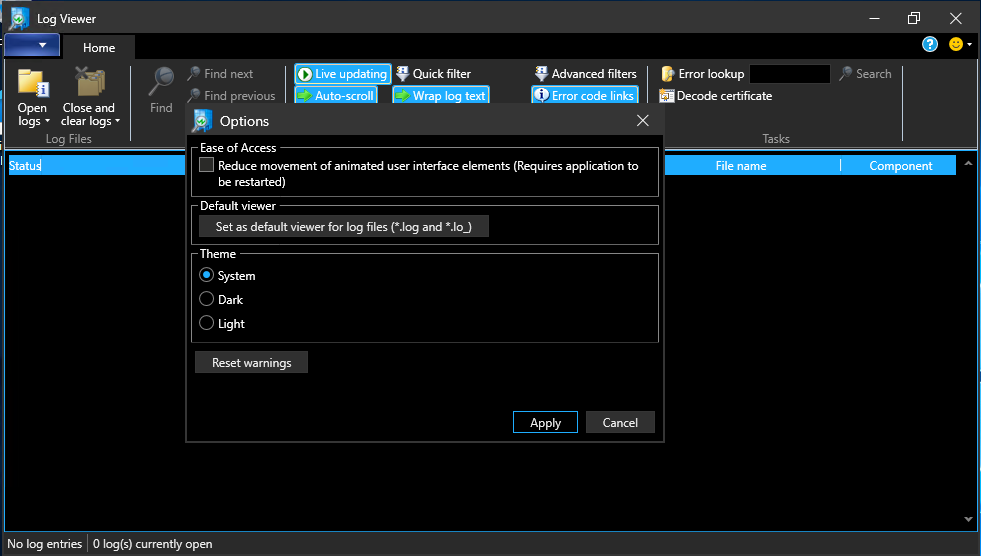Click Set as default viewer button

(350, 227)
